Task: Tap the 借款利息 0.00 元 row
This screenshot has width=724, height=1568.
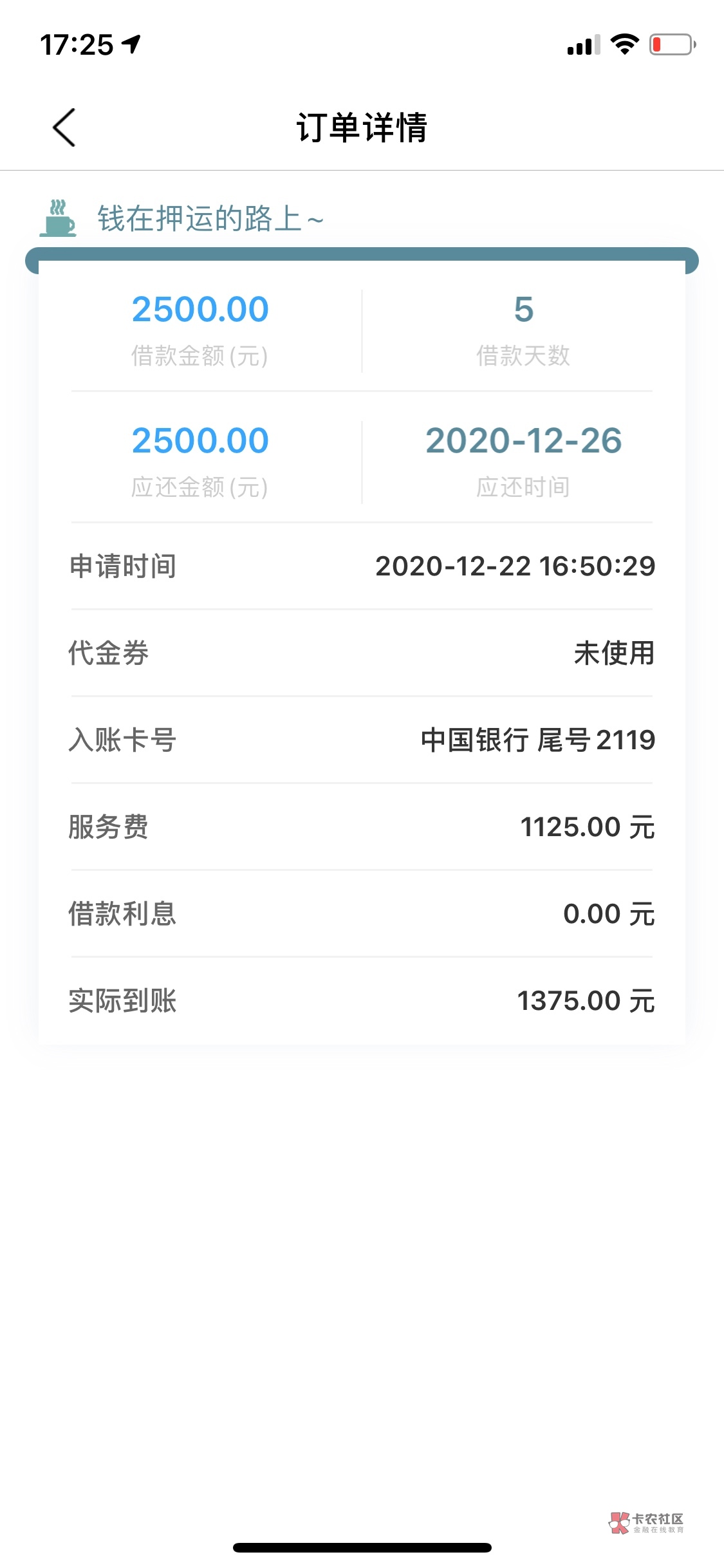Action: pos(362,914)
